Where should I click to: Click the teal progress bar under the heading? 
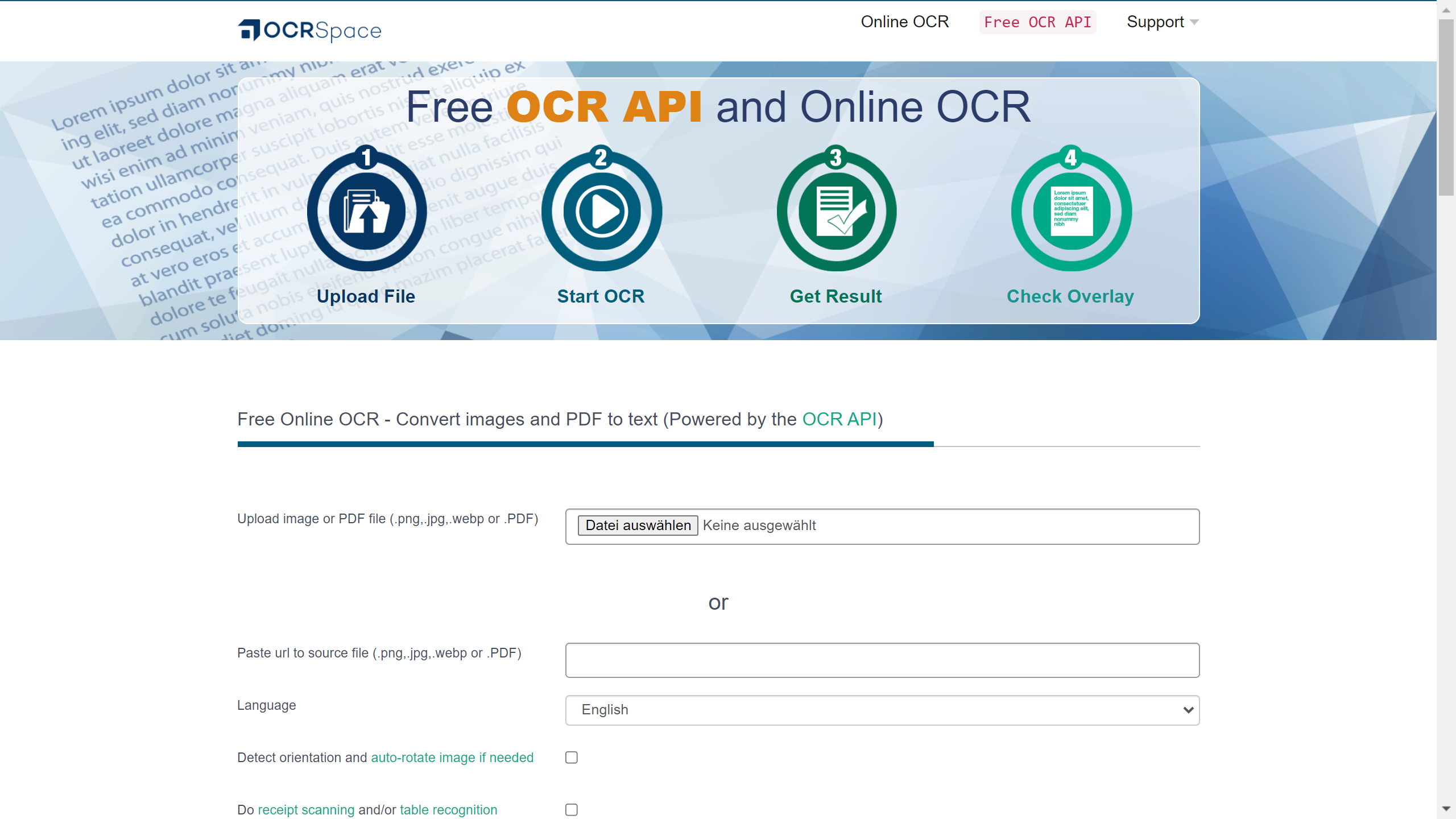coord(586,444)
